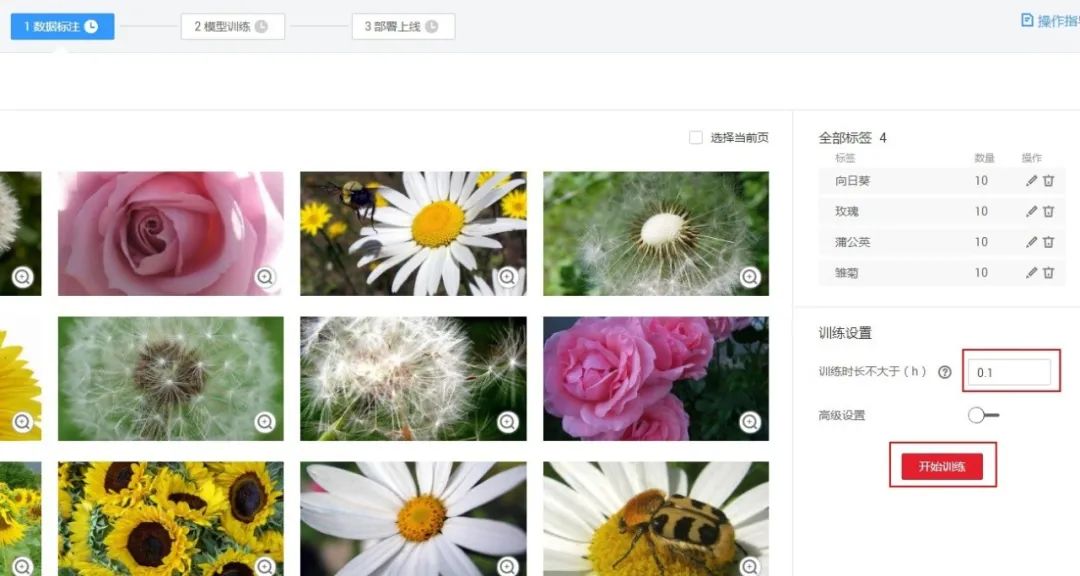Edit the 雏菊 label with pencil icon

pos(1031,273)
